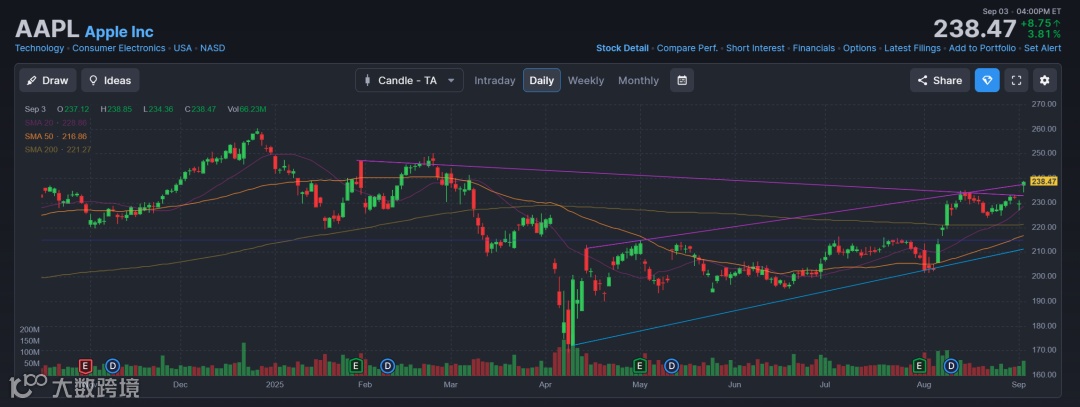The height and width of the screenshot is (407, 1080).
Task: Toggle fullscreen chart view icon
Action: pos(1016,81)
